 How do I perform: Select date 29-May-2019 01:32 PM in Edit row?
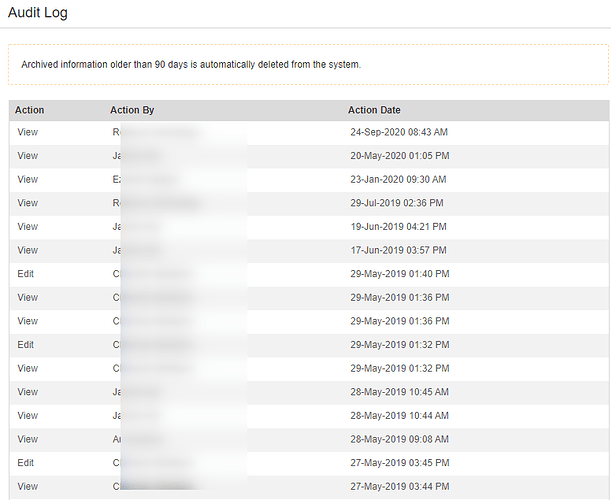(x=399, y=345)
